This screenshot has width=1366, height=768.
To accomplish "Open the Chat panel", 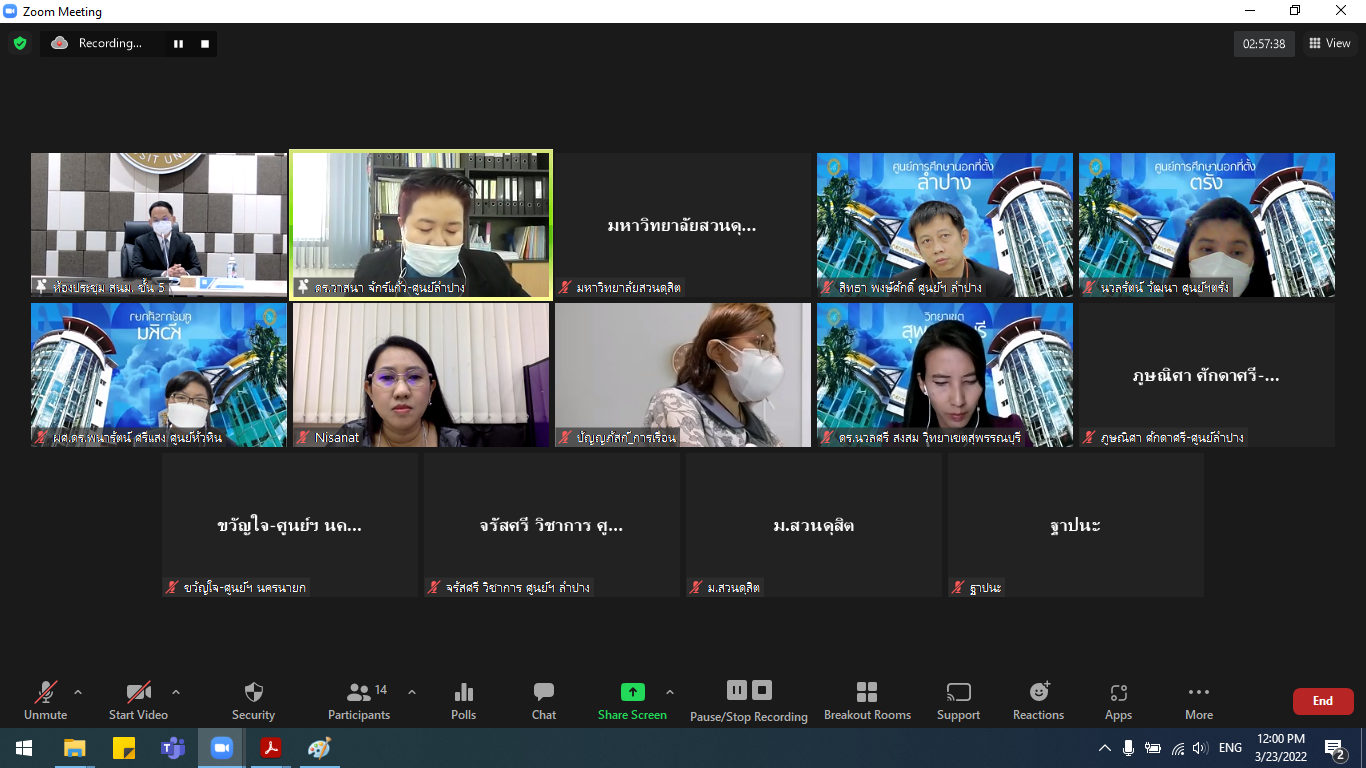I will 544,701.
